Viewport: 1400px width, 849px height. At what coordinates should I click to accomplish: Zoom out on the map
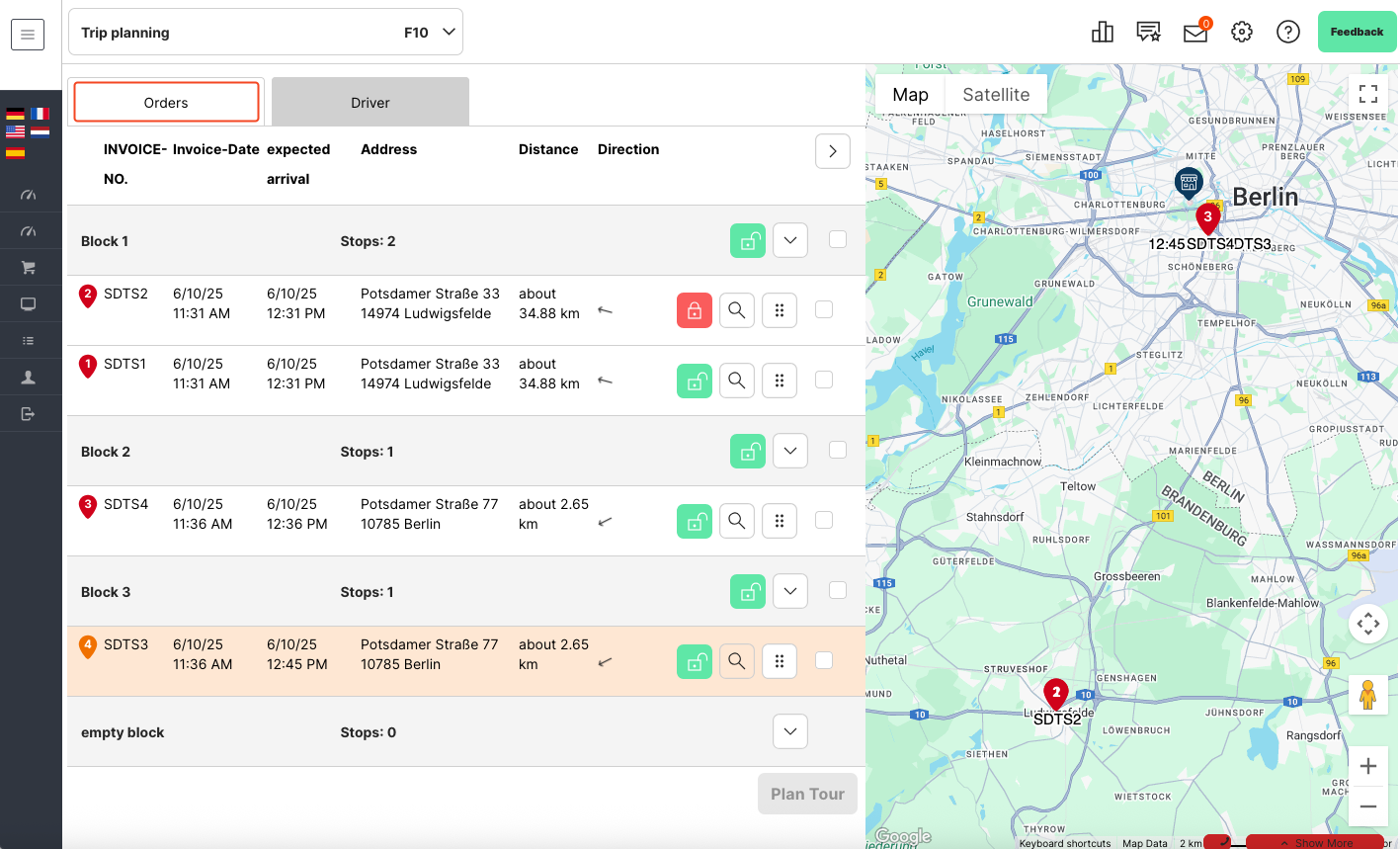click(x=1368, y=807)
